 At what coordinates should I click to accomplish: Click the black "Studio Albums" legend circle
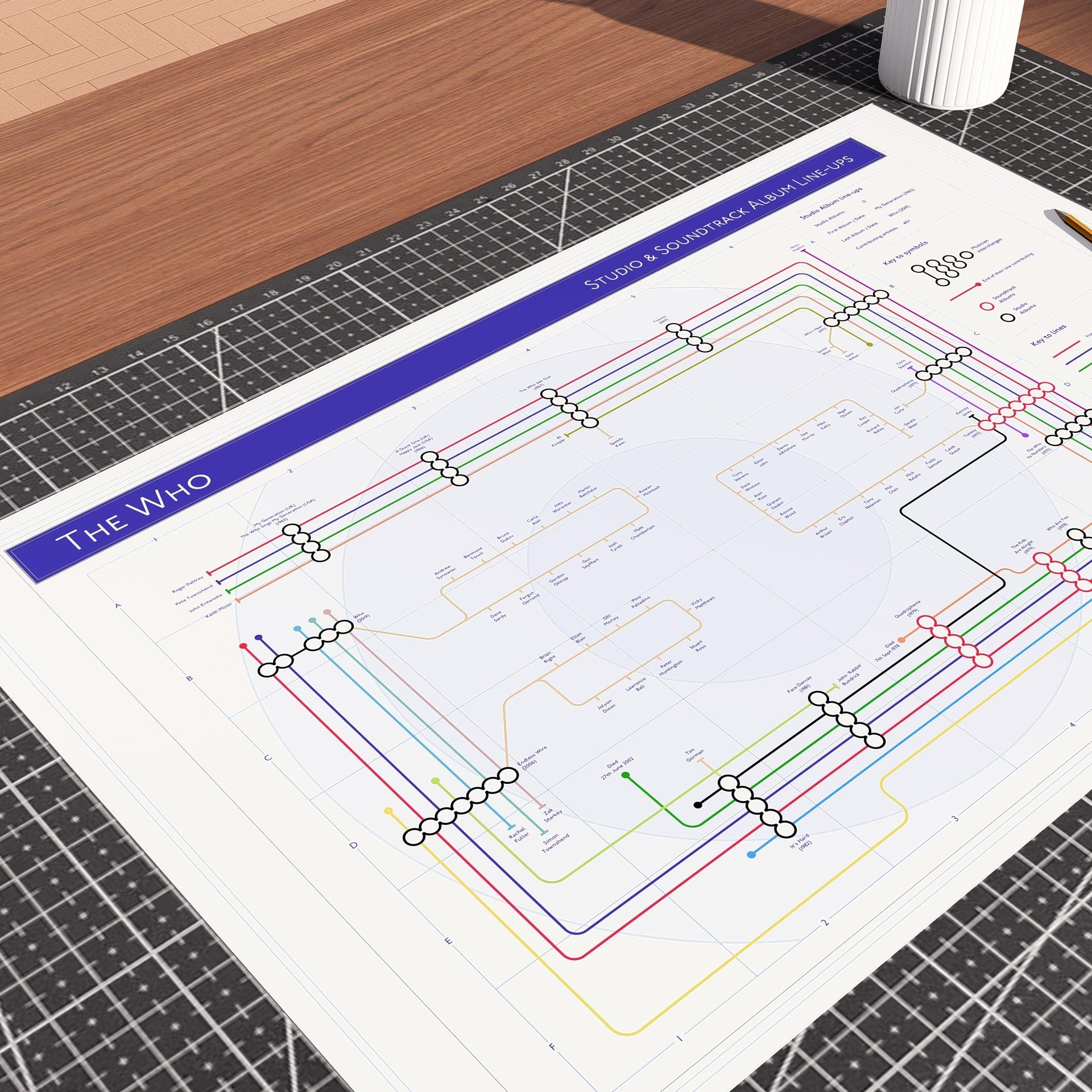coord(1008,318)
